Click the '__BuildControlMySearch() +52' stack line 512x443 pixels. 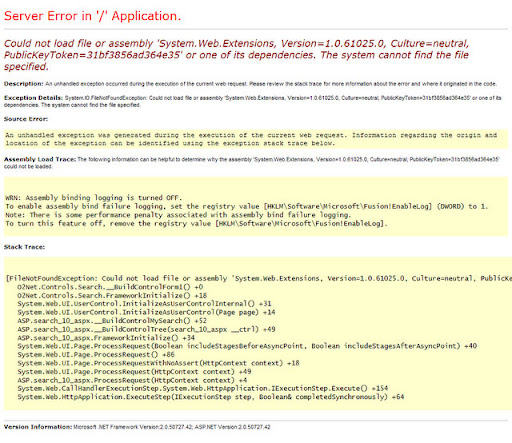[112, 321]
